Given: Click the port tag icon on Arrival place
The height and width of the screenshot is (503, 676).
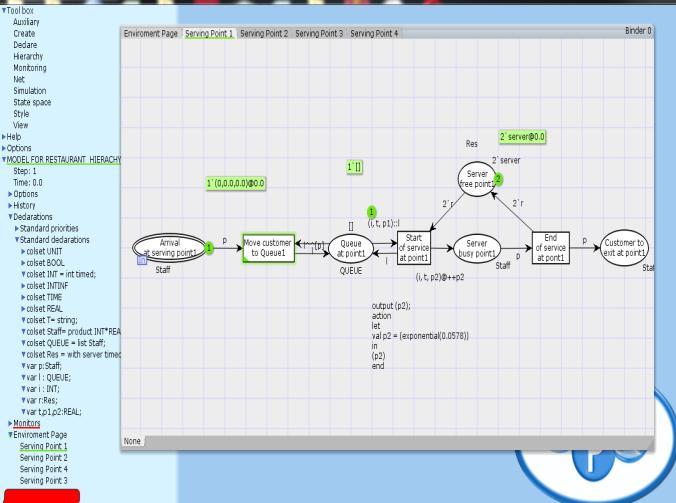Looking at the screenshot, I should pyautogui.click(x=142, y=260).
